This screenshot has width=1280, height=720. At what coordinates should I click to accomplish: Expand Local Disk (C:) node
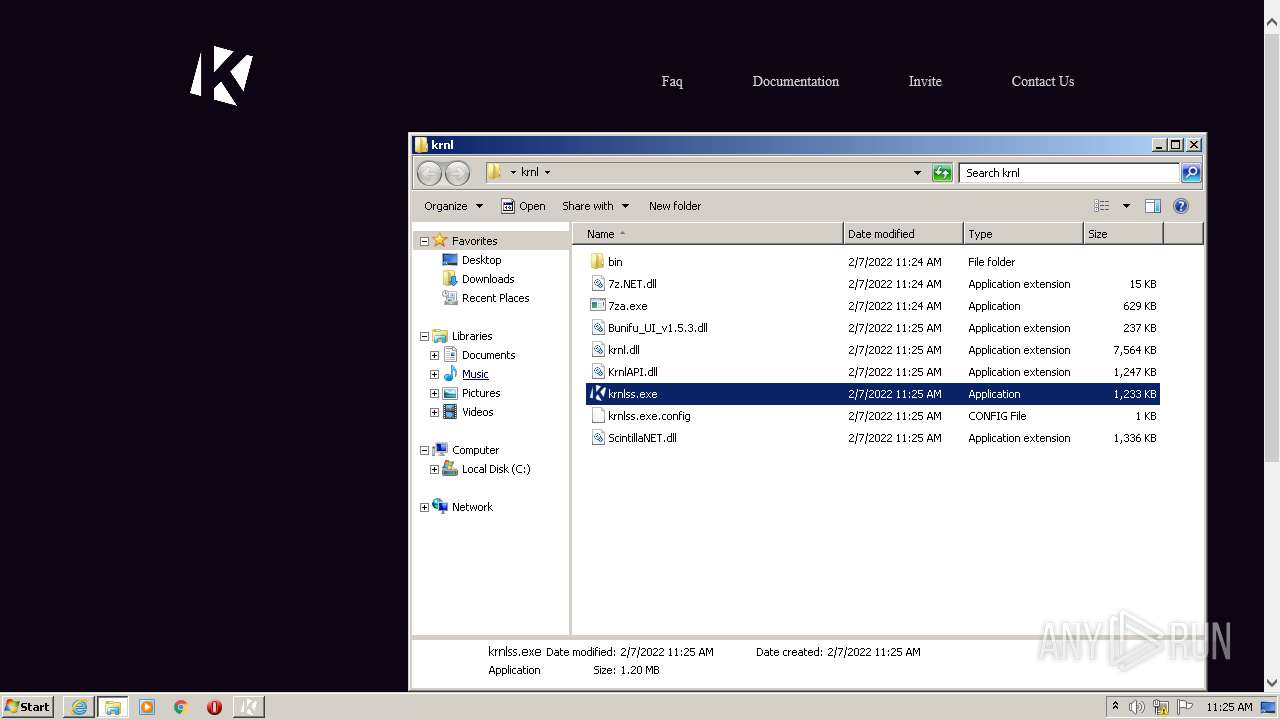434,469
